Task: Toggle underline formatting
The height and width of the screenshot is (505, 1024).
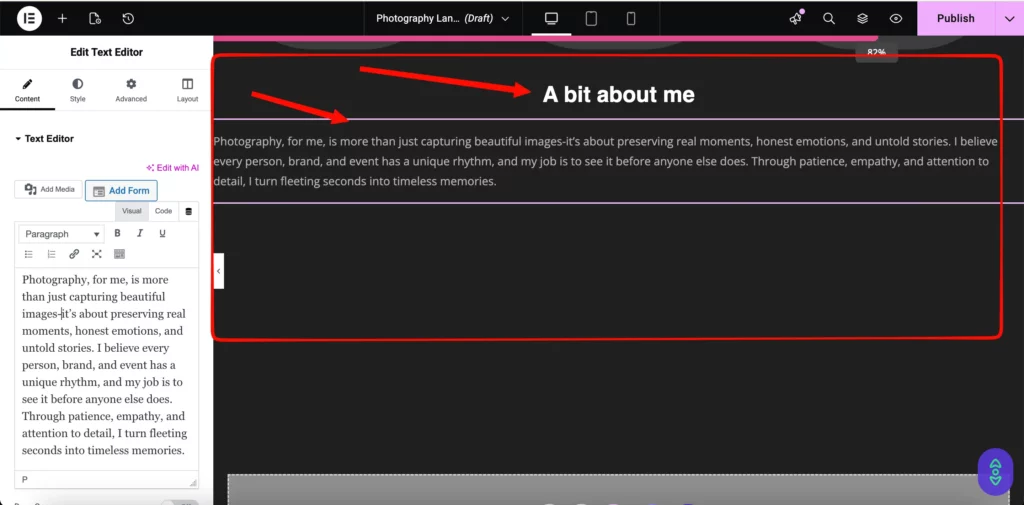Action: (163, 233)
